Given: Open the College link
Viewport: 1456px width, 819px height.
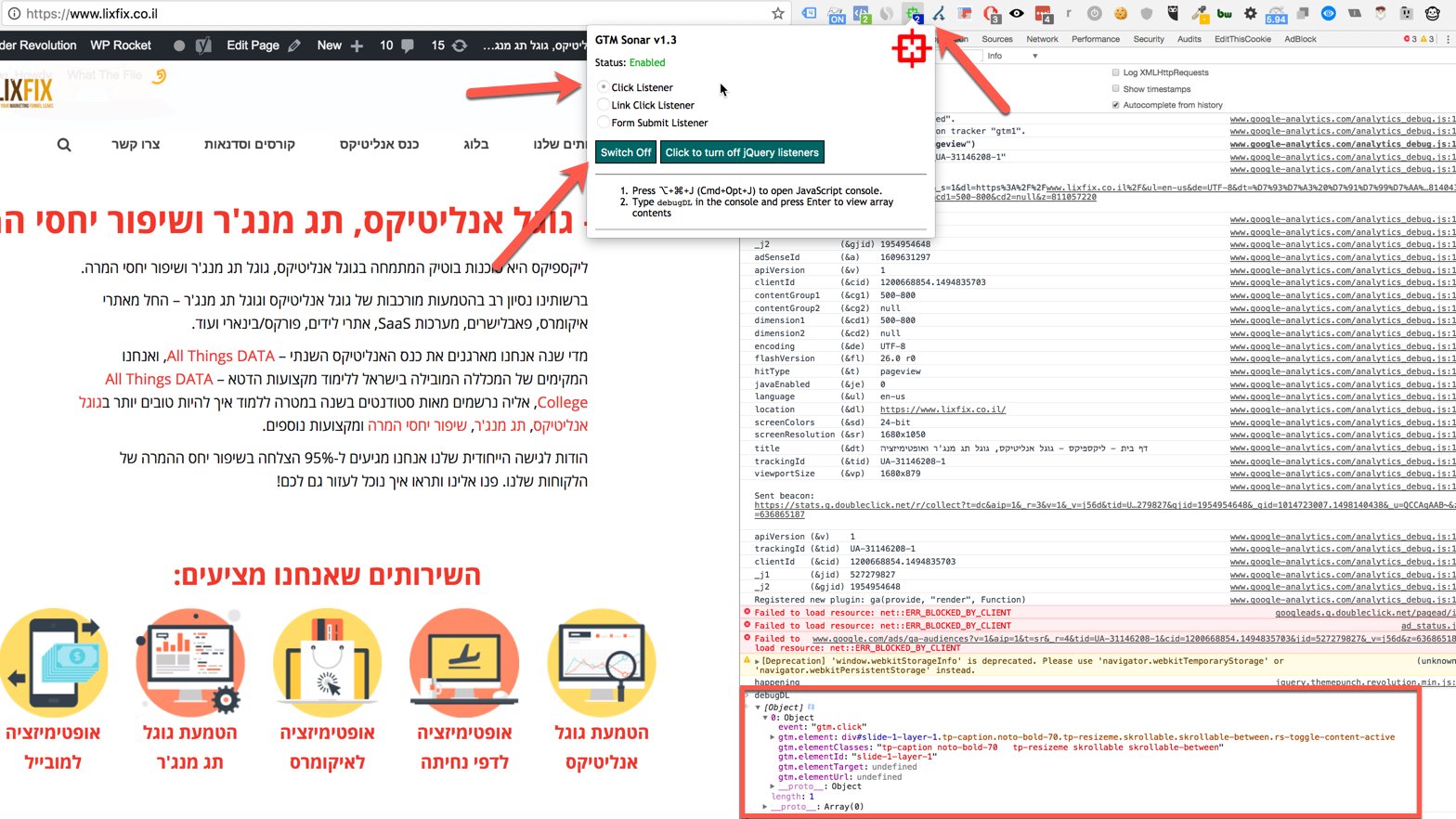Looking at the screenshot, I should pos(562,402).
